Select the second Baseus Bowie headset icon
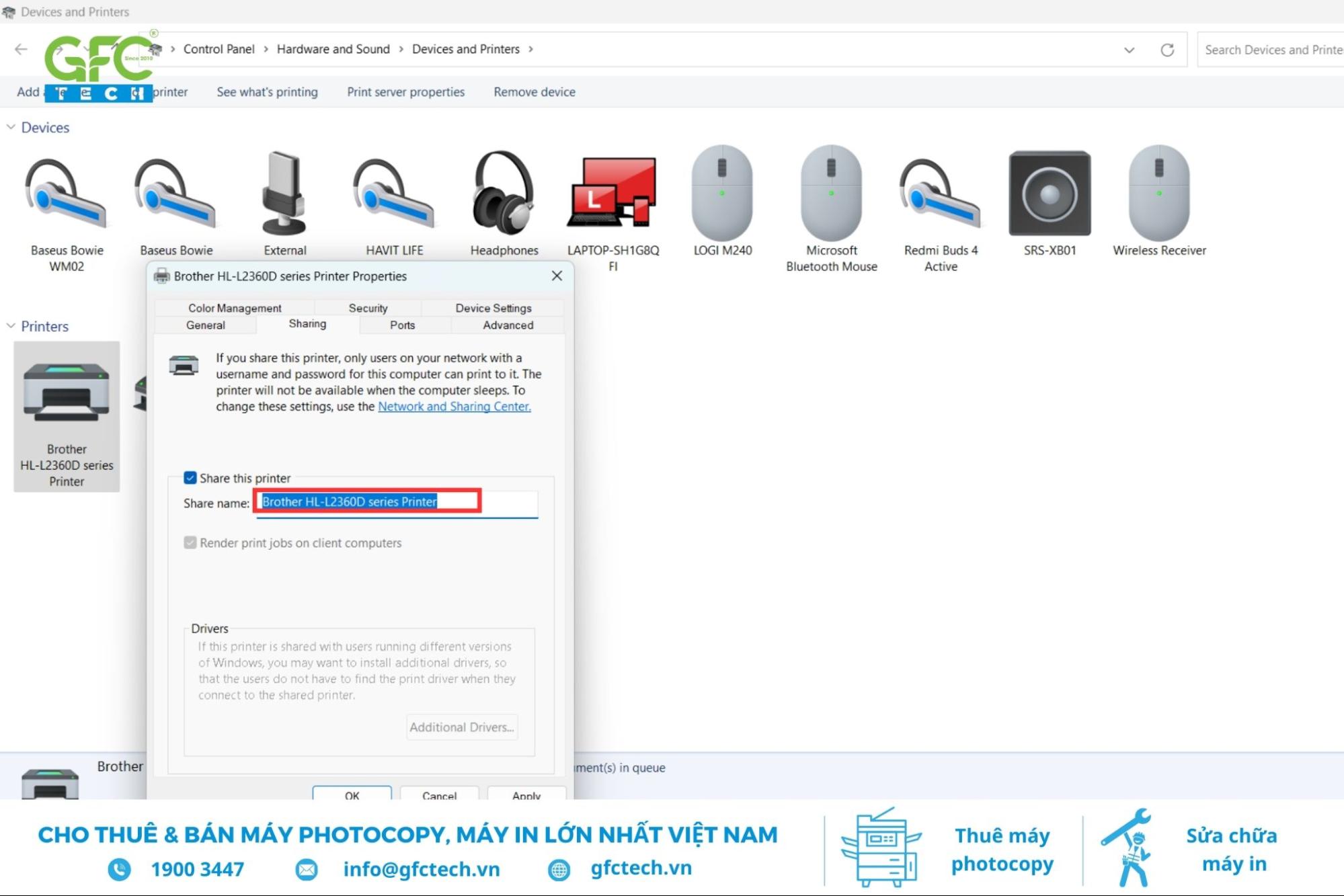Screen dimensions: 1344x896 click(175, 195)
